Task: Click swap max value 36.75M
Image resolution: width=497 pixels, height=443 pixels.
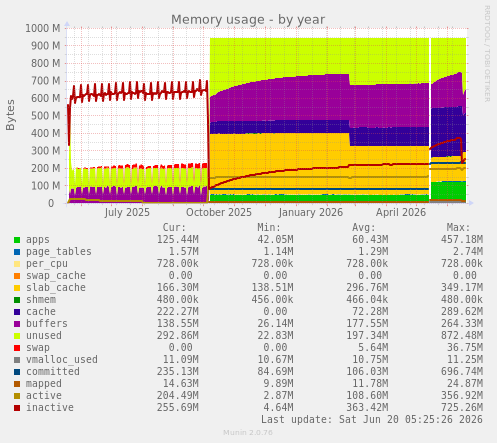Action: pyautogui.click(x=465, y=348)
